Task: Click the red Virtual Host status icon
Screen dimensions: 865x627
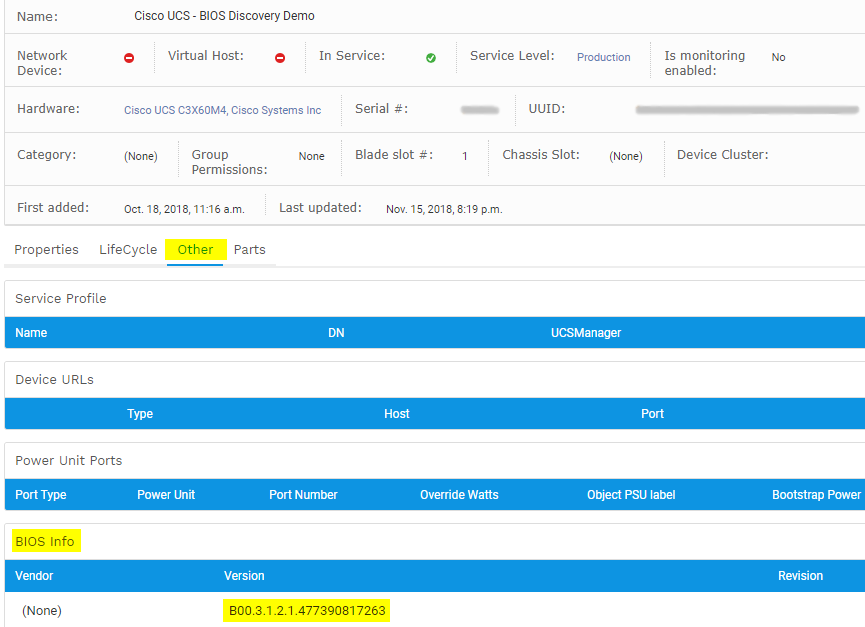Action: point(280,58)
